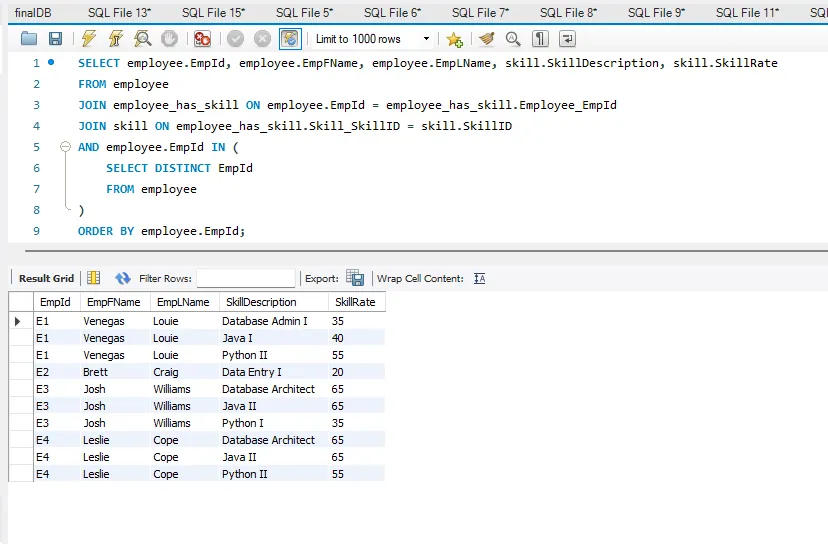Select the 'Java I' cell

click(274, 338)
